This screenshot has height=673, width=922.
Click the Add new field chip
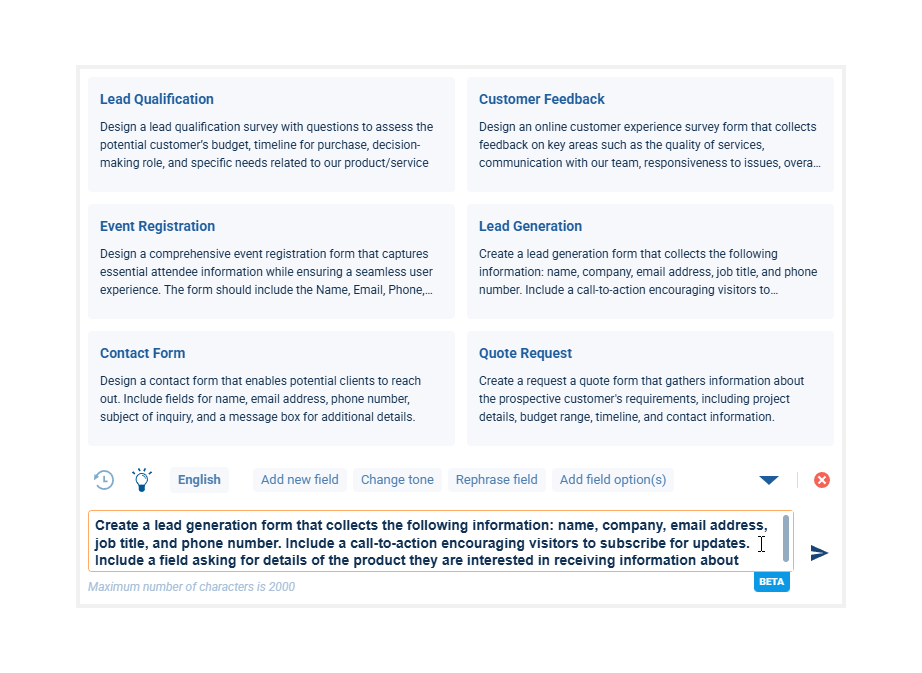pyautogui.click(x=300, y=480)
